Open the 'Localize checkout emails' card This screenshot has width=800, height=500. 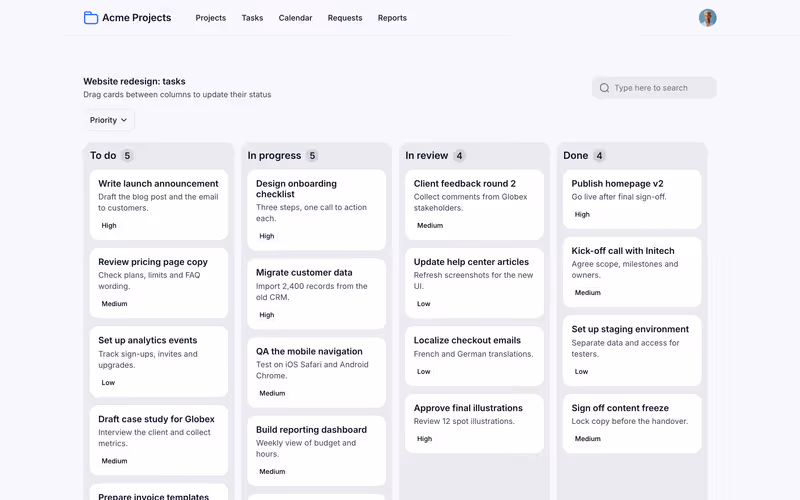[x=474, y=356]
